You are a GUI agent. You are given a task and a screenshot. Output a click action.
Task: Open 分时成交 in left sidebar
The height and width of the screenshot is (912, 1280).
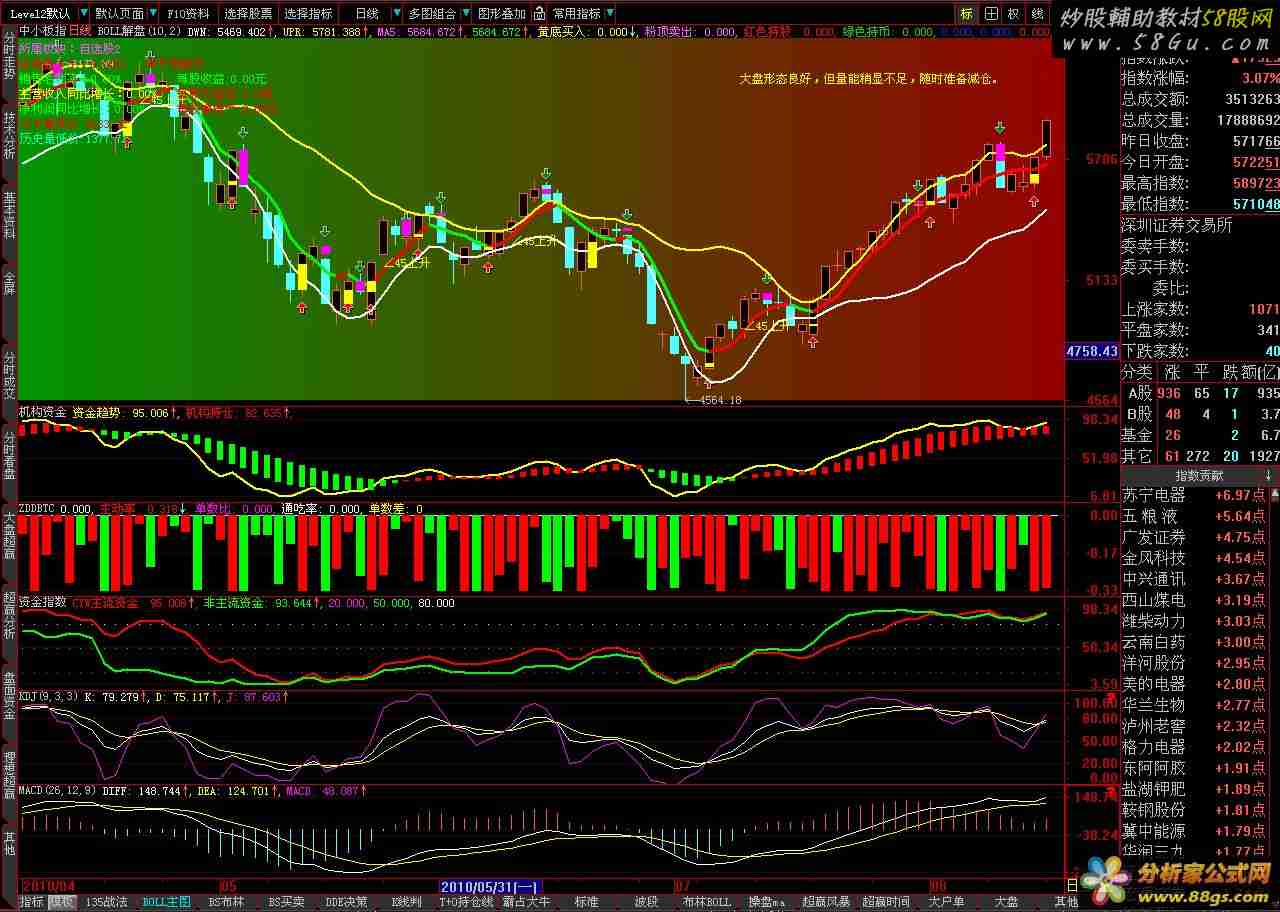pos(9,375)
